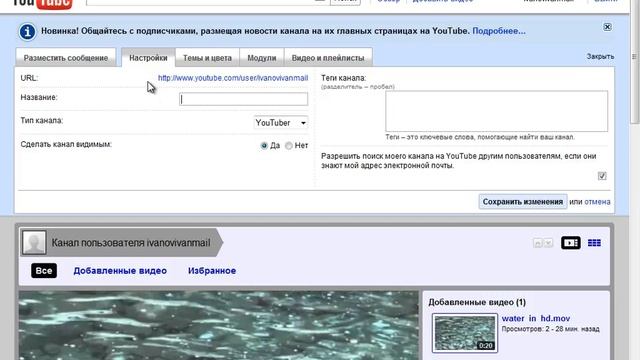Click the "отмена" link
Image resolution: width=640 pixels, height=360 pixels.
(x=597, y=202)
